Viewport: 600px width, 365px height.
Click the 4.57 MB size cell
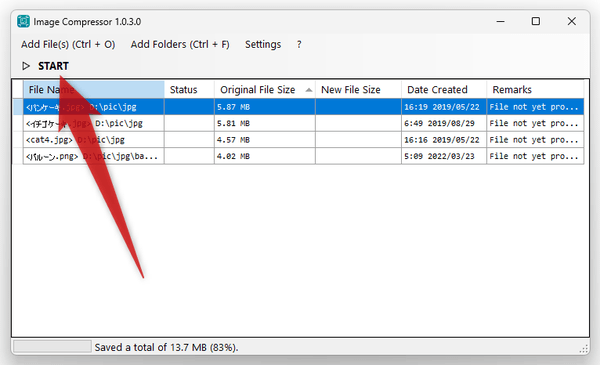coord(265,140)
